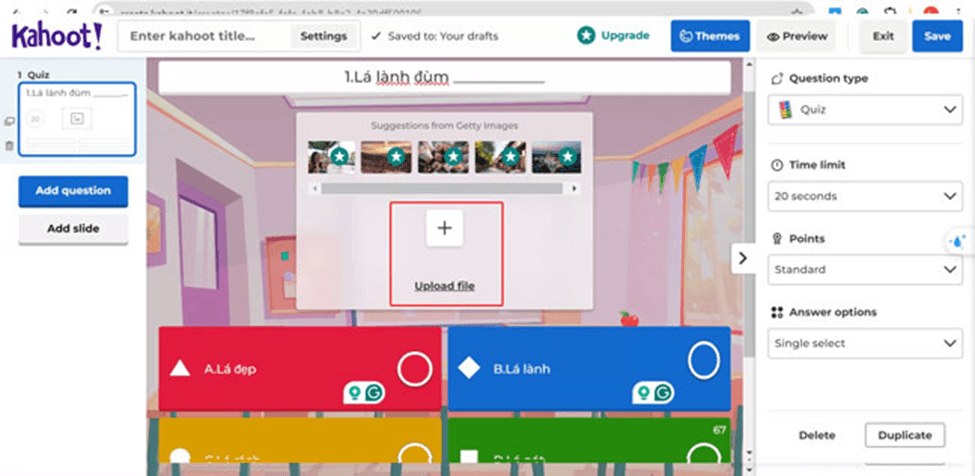Screen dimensions: 975x476
Task: Open the kahoot Settings button
Action: click(323, 36)
